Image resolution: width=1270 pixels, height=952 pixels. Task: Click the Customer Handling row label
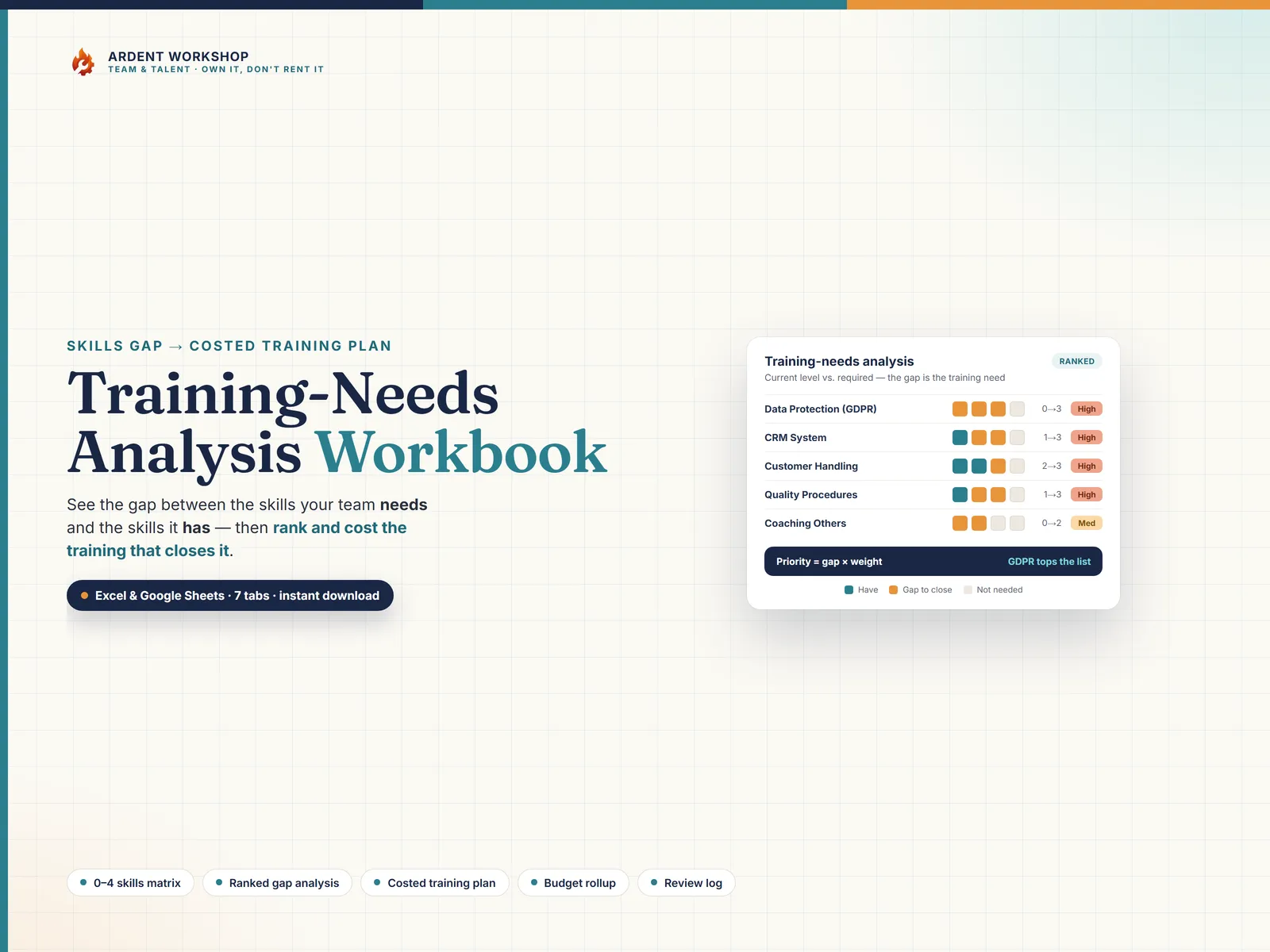click(811, 466)
